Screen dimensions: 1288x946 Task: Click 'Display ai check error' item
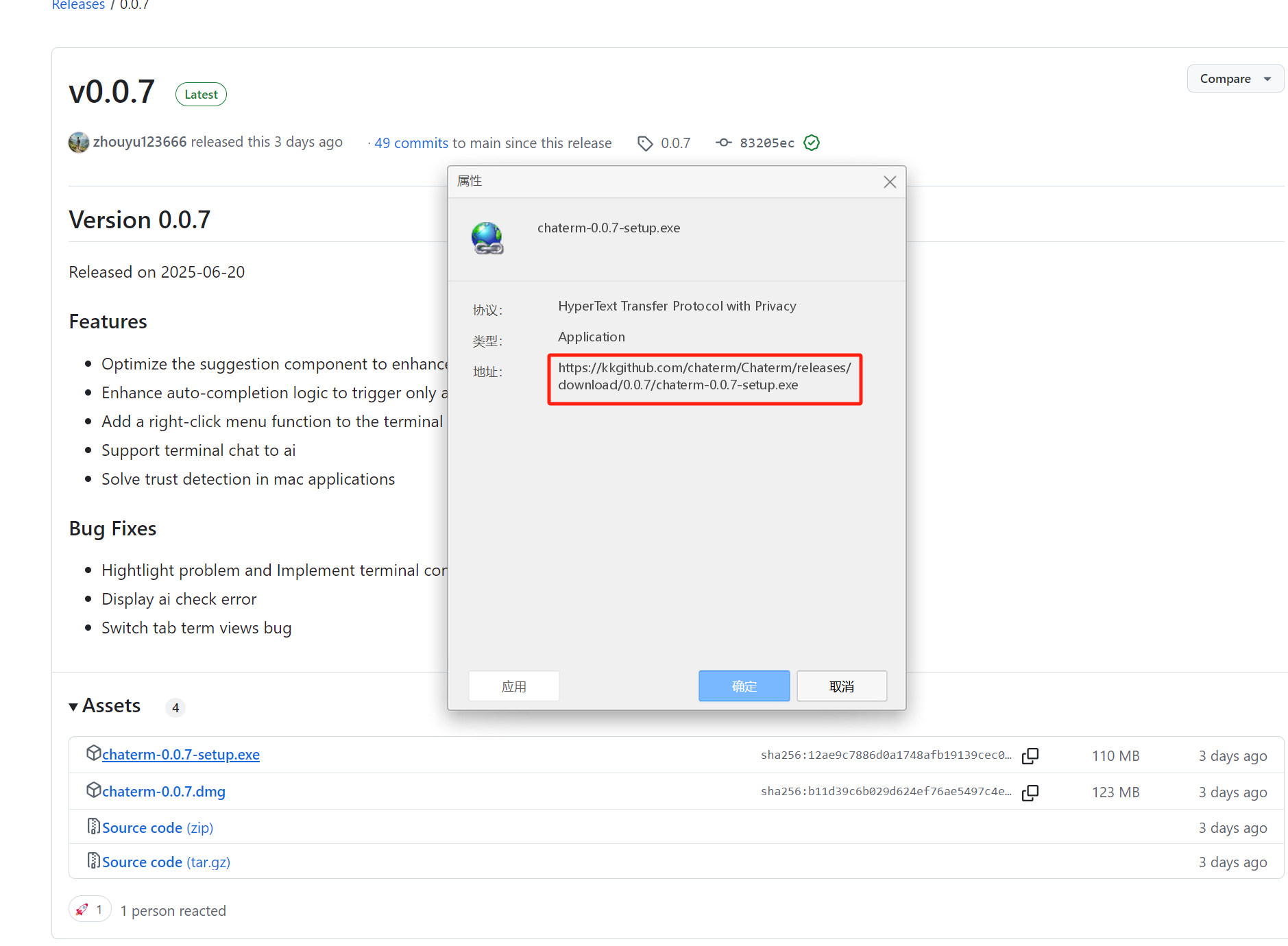(x=179, y=599)
